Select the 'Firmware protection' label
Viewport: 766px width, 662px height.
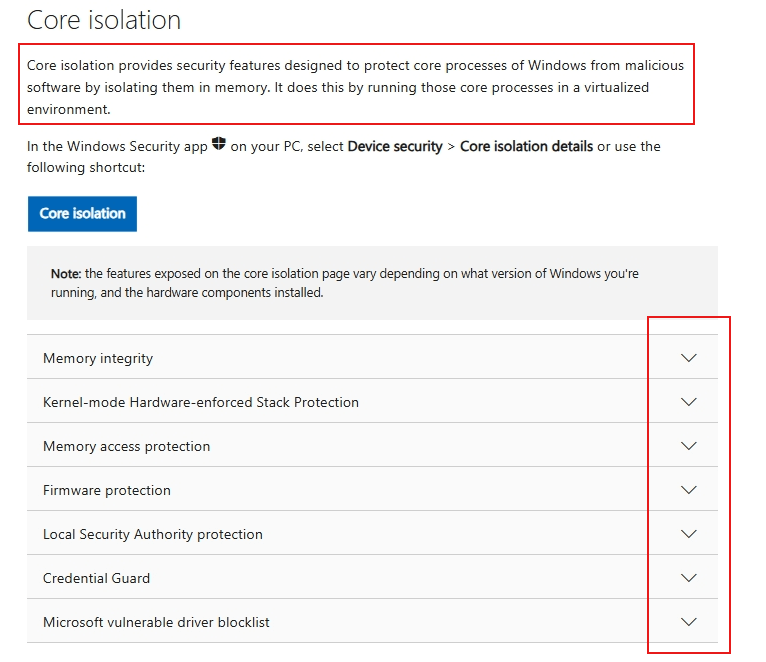106,490
